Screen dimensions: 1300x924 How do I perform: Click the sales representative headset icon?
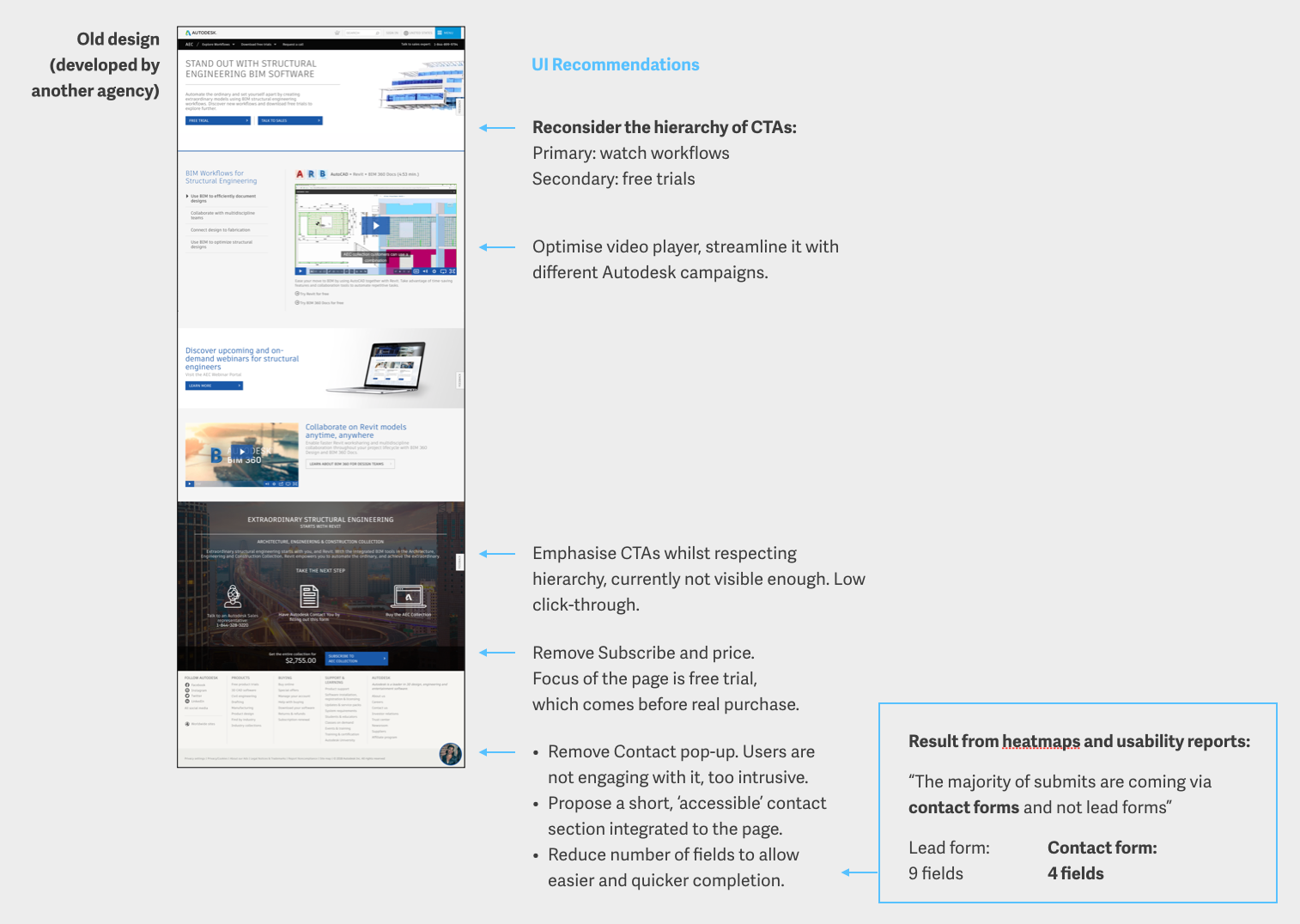(233, 596)
